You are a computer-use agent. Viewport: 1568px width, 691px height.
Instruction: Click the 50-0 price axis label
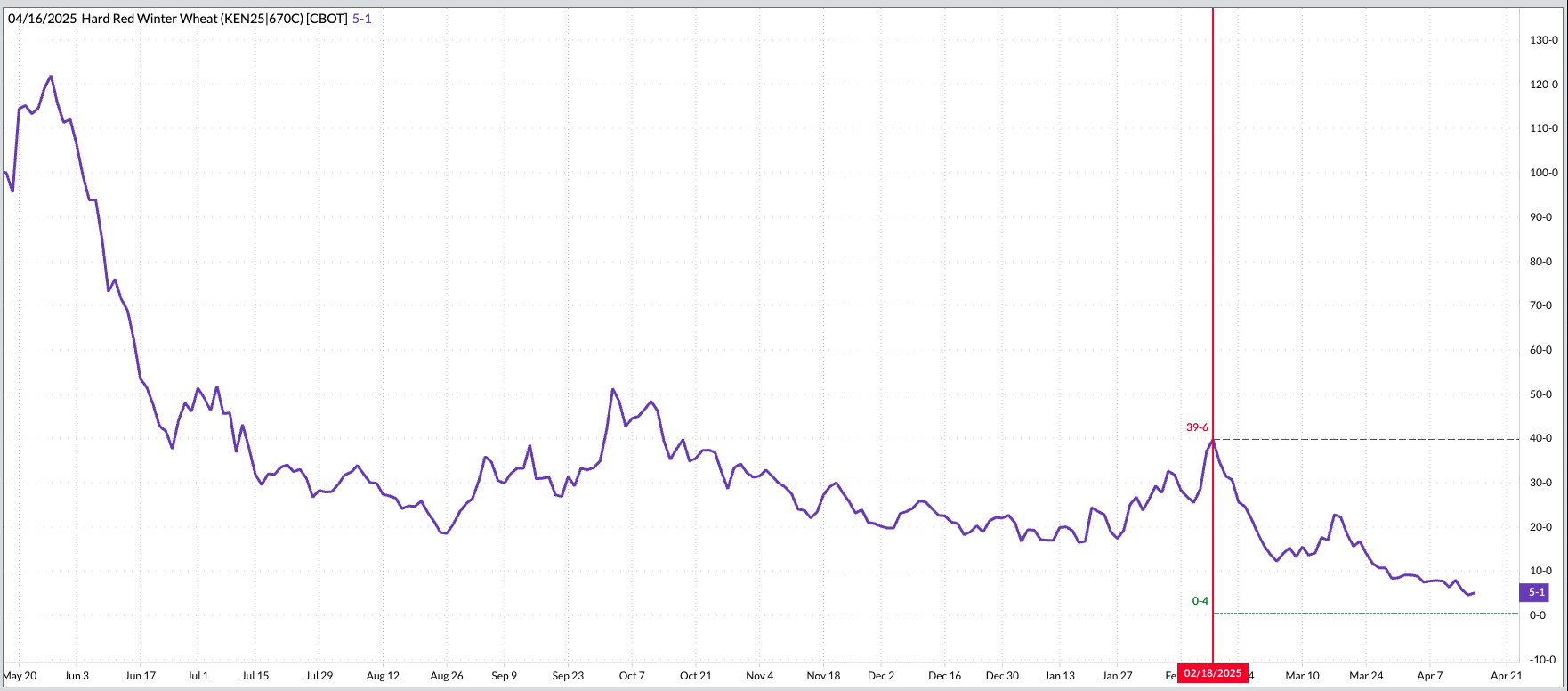1543,394
